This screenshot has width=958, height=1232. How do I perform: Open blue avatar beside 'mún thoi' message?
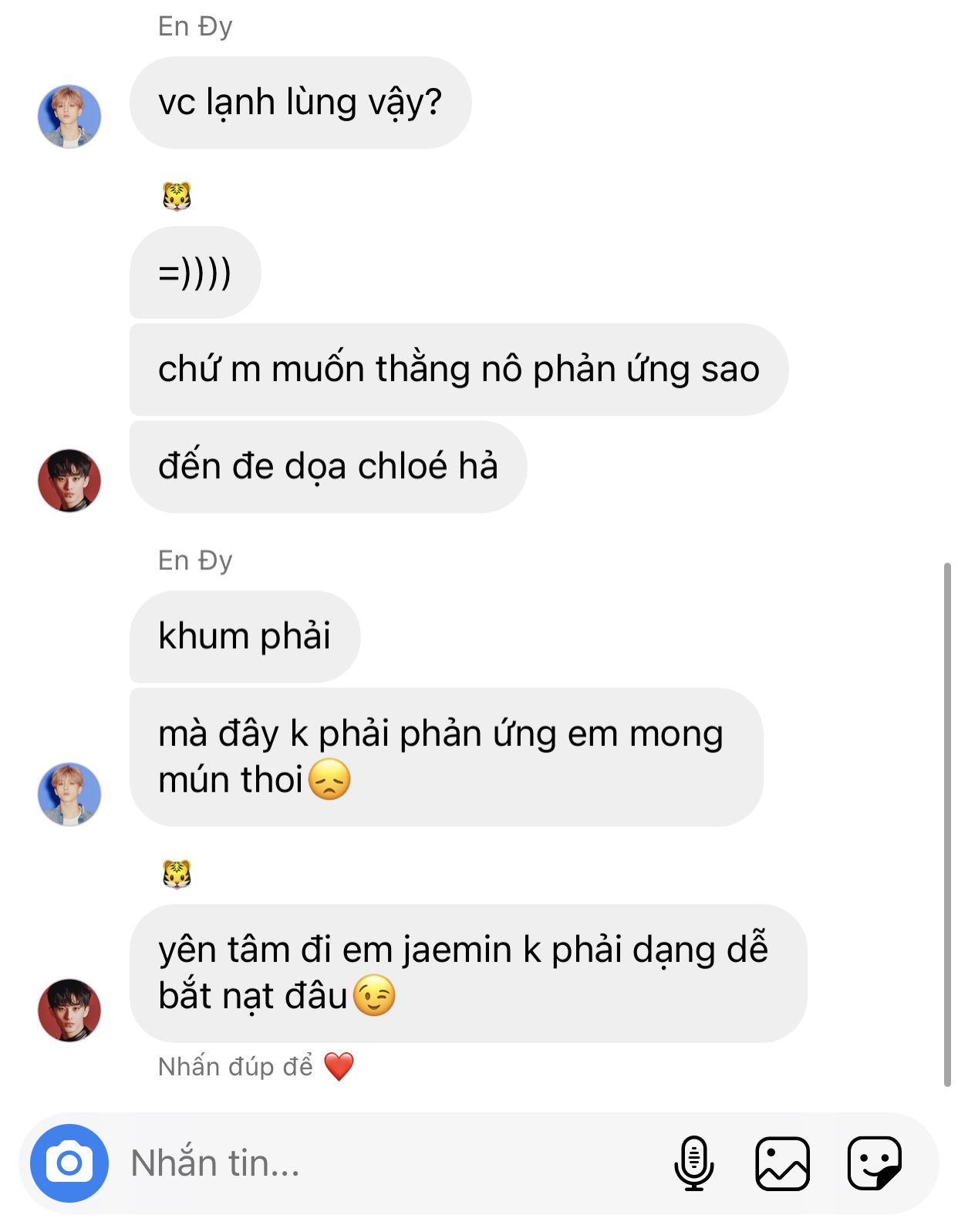69,795
